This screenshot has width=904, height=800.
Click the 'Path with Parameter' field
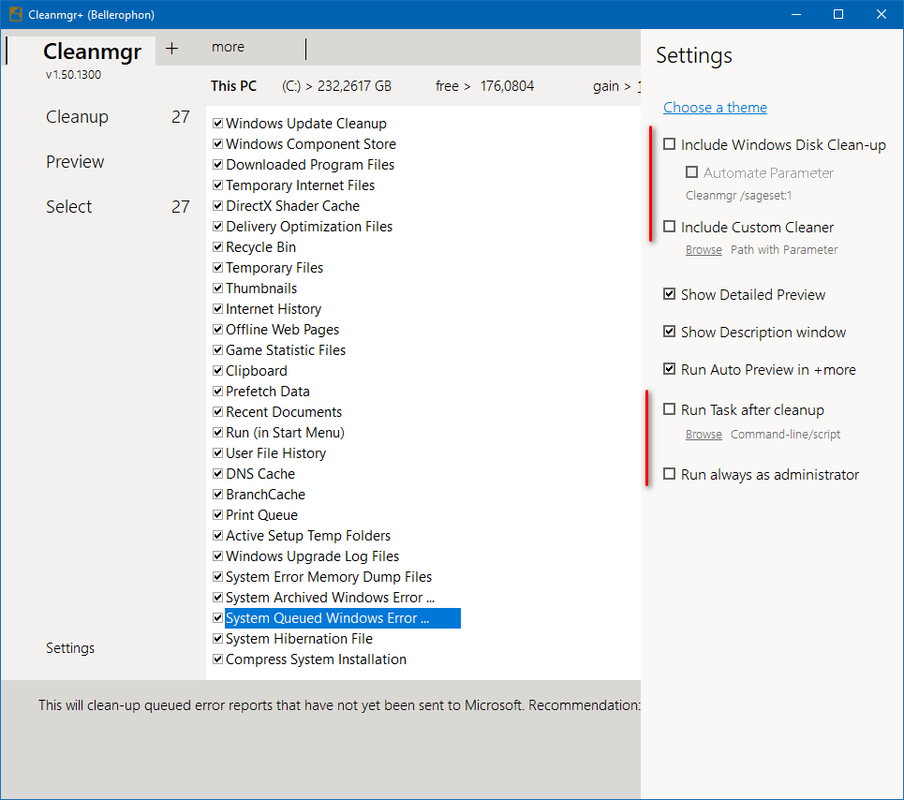784,250
